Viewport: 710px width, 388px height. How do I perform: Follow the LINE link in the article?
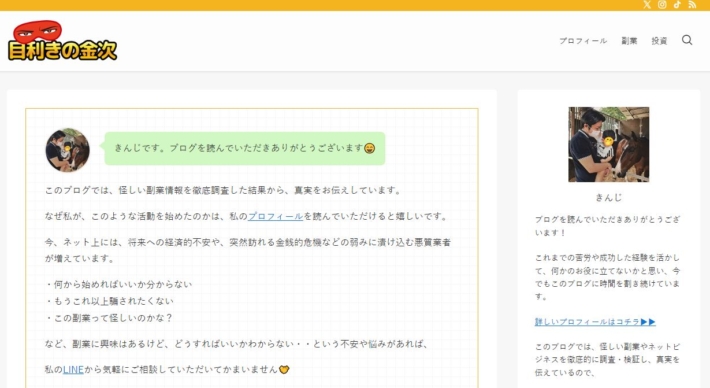pyautogui.click(x=73, y=369)
